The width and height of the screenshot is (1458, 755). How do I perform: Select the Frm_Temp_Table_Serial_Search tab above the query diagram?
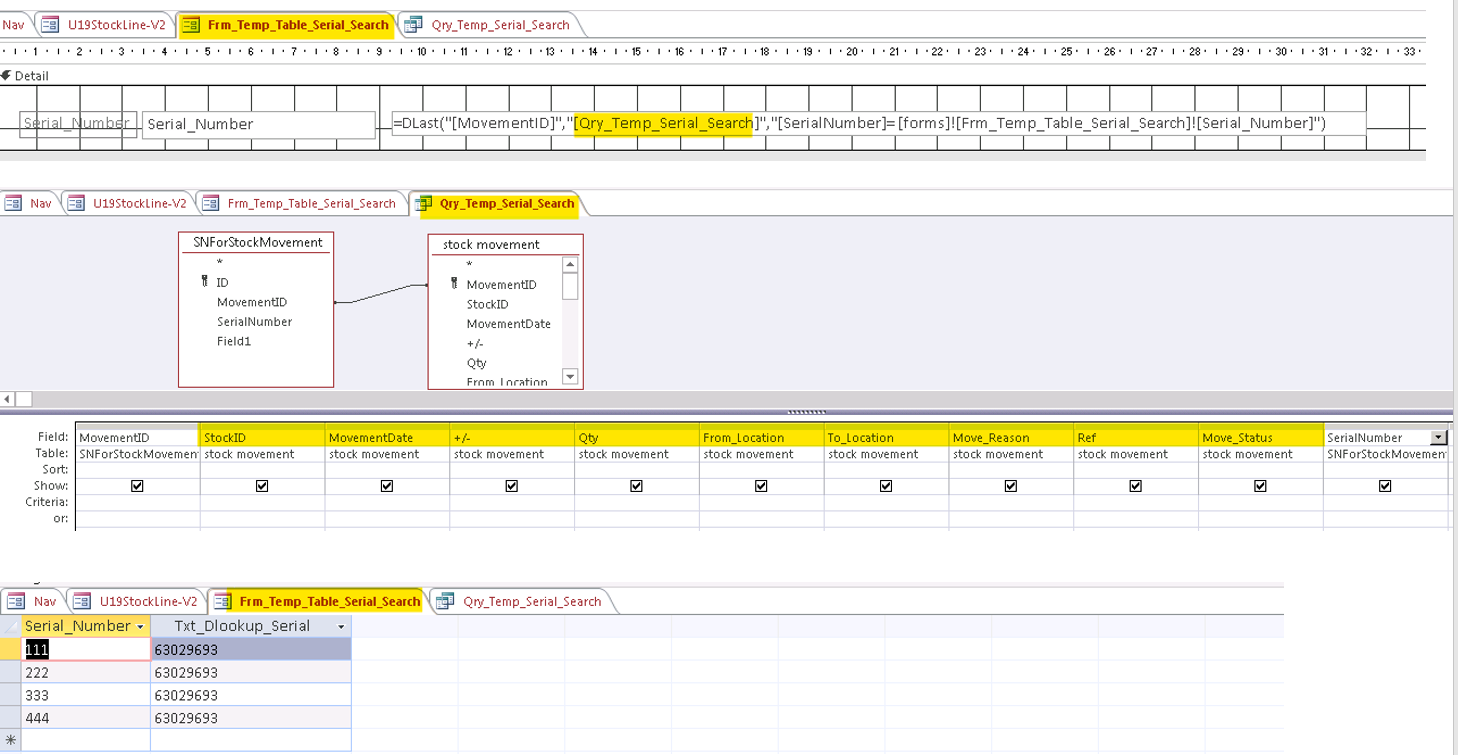coord(300,203)
